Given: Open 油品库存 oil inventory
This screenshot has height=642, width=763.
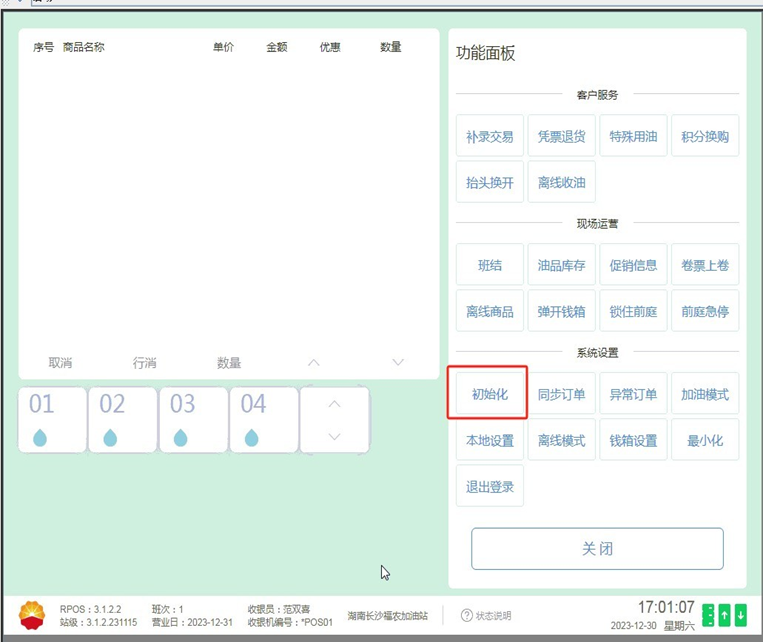Looking at the screenshot, I should (x=562, y=265).
